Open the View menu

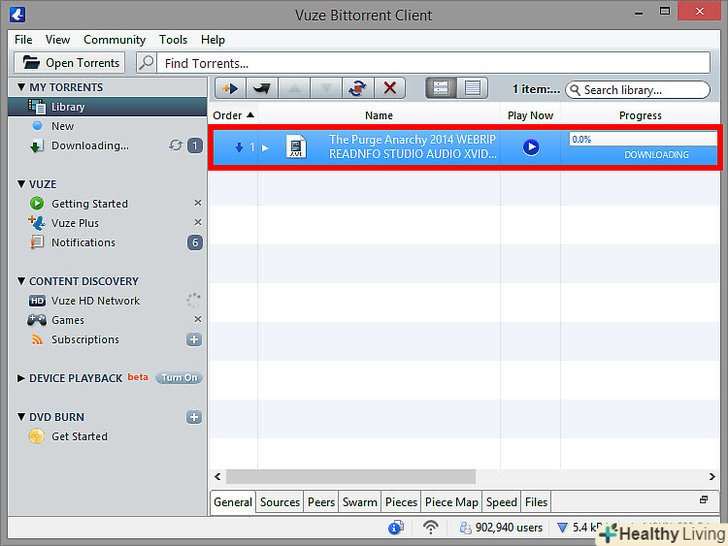58,40
